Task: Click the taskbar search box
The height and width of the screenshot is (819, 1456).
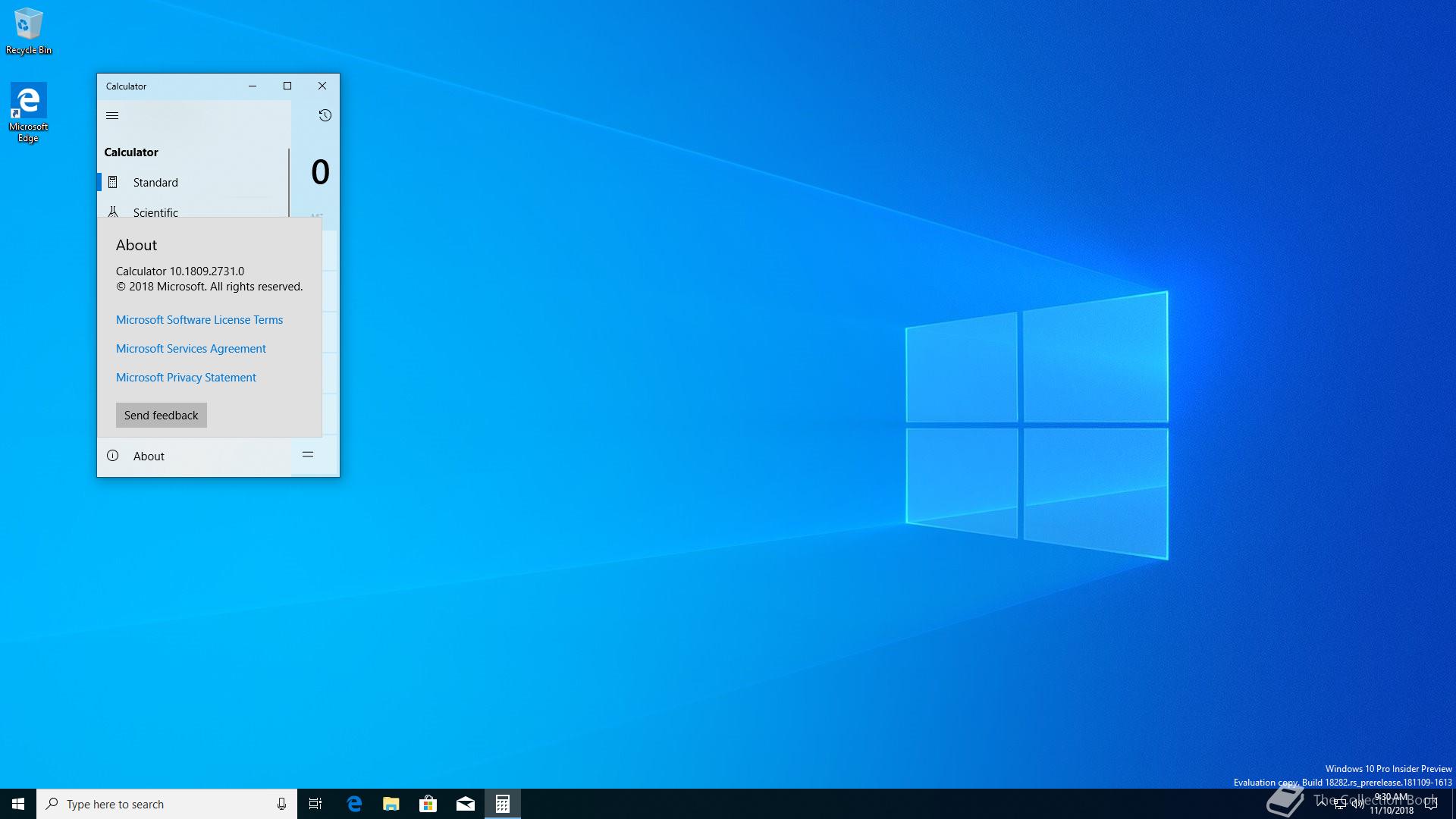Action: pyautogui.click(x=167, y=804)
